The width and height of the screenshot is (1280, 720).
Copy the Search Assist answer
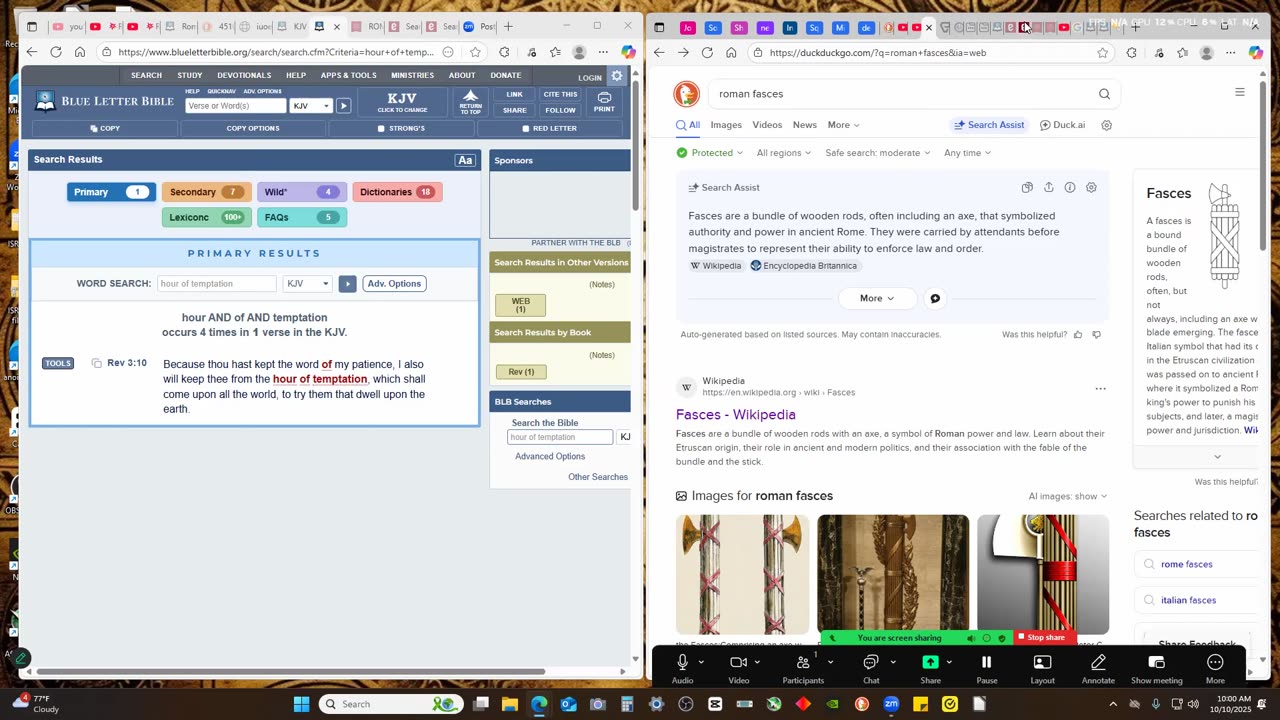(x=1027, y=188)
